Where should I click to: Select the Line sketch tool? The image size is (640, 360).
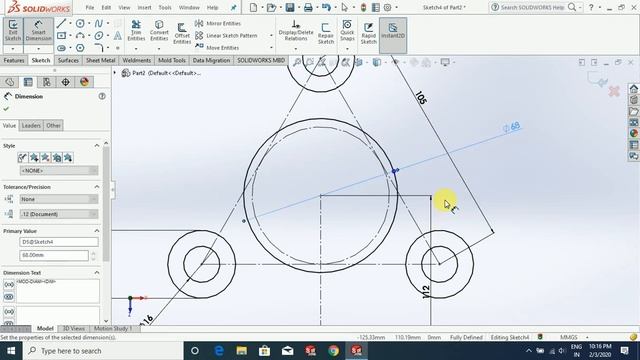61,24
